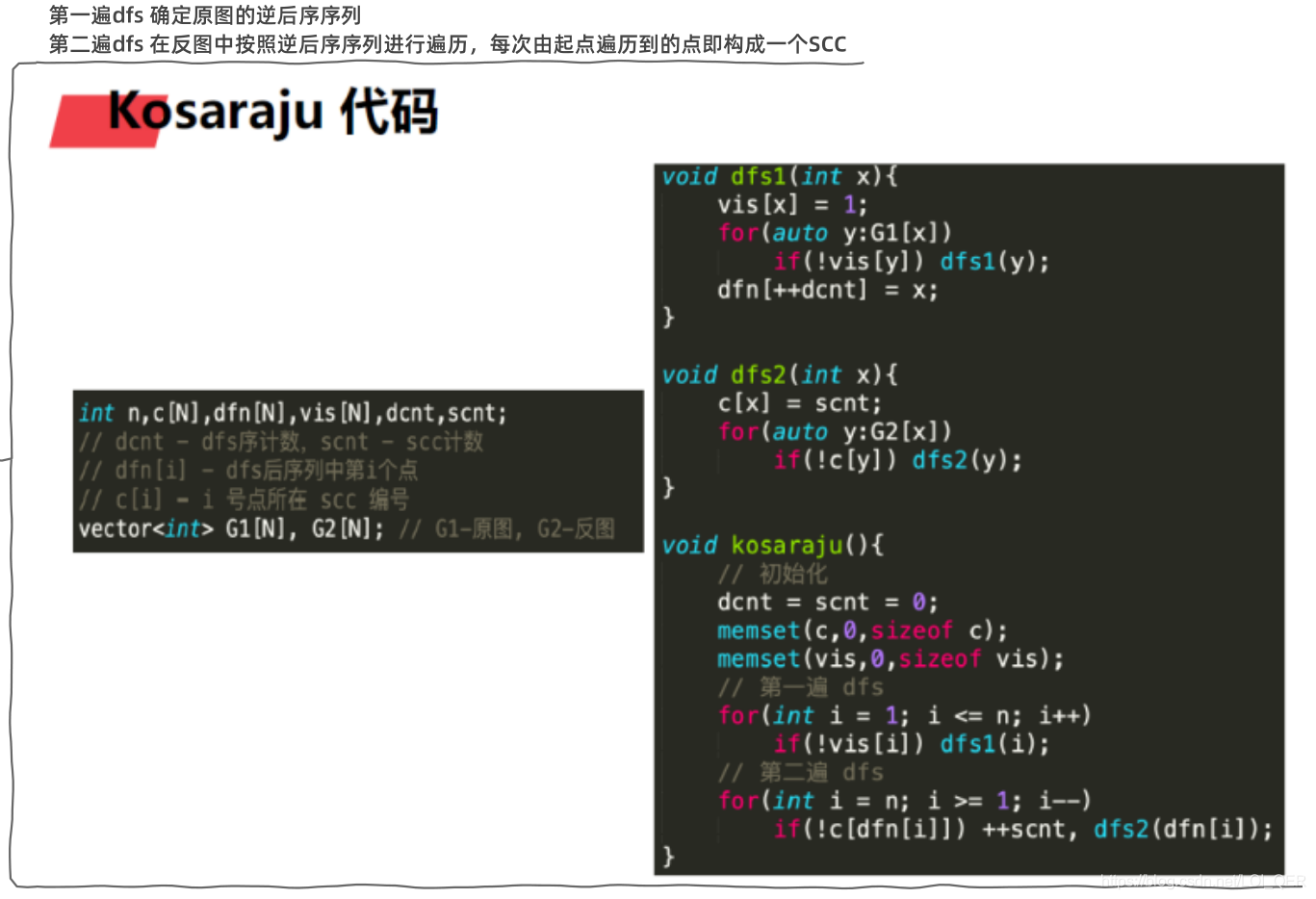The image size is (1316, 899).
Task: Click comment '// c[i] - i 号点所在 scc 编号'
Action: point(244,500)
